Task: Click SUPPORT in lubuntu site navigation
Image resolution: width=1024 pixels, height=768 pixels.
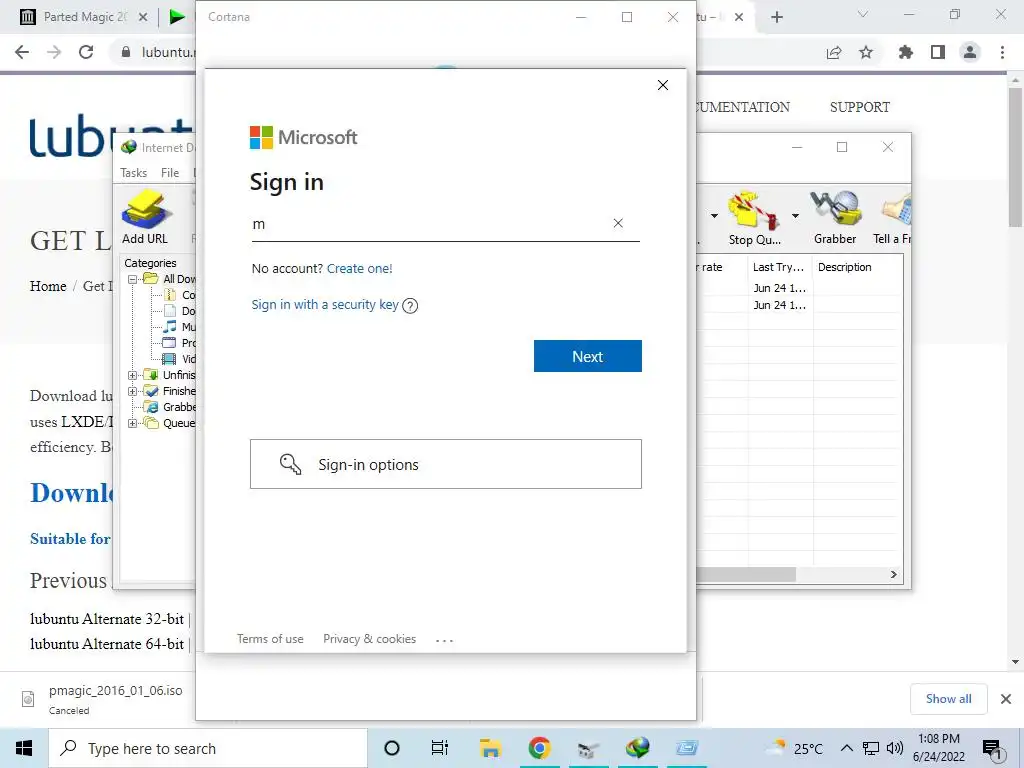Action: point(859,107)
